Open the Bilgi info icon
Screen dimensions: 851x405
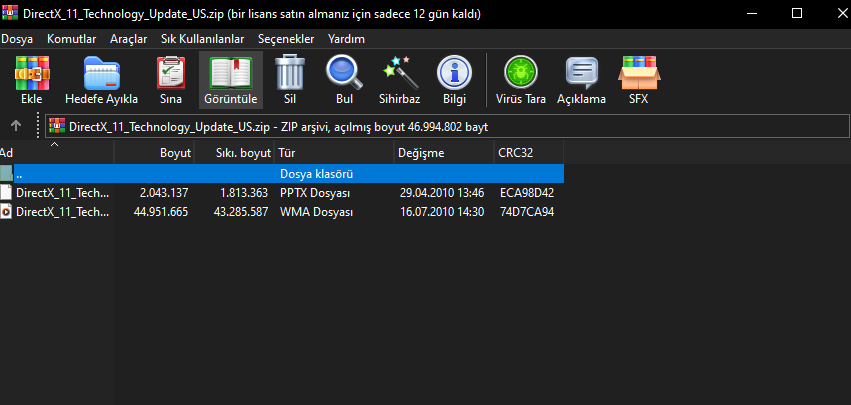coord(454,72)
